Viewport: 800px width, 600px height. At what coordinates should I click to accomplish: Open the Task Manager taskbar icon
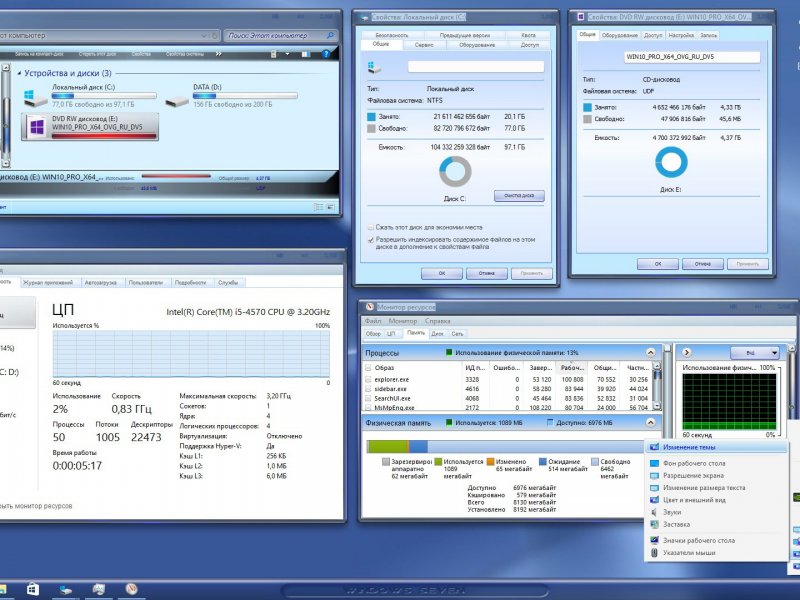pos(98,589)
